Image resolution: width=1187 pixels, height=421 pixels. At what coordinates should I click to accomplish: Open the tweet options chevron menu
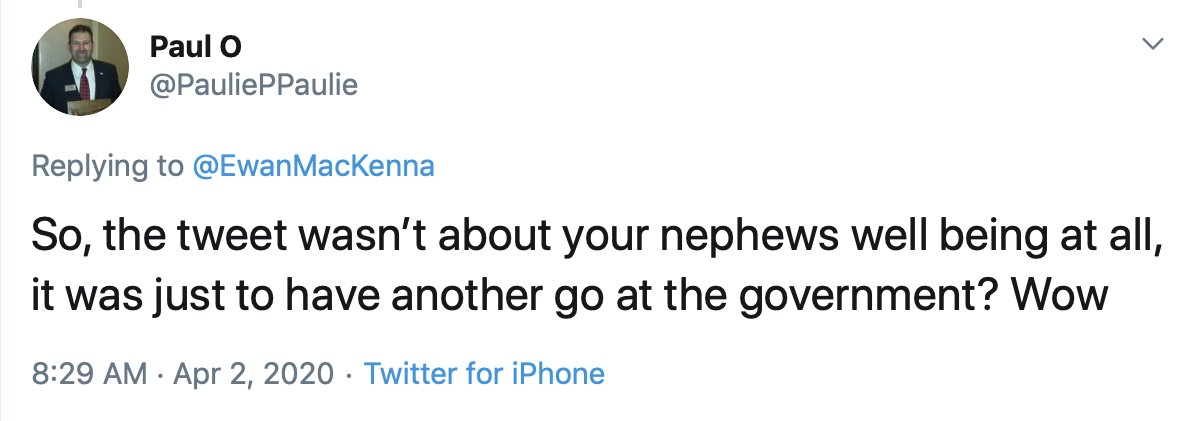point(1154,43)
